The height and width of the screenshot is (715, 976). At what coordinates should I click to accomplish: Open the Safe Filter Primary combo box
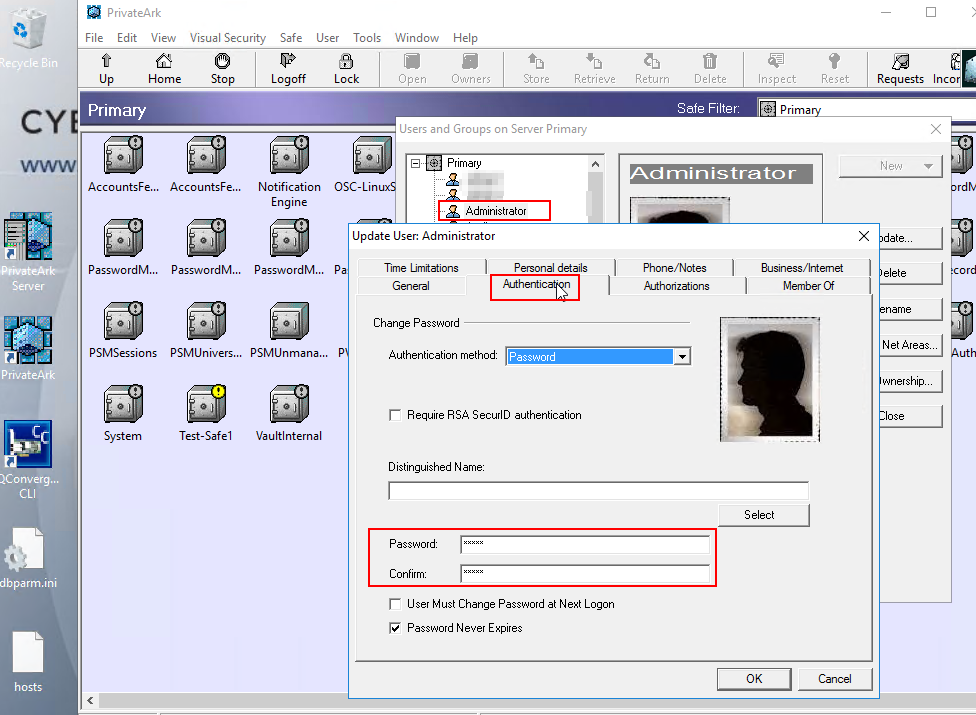click(866, 110)
